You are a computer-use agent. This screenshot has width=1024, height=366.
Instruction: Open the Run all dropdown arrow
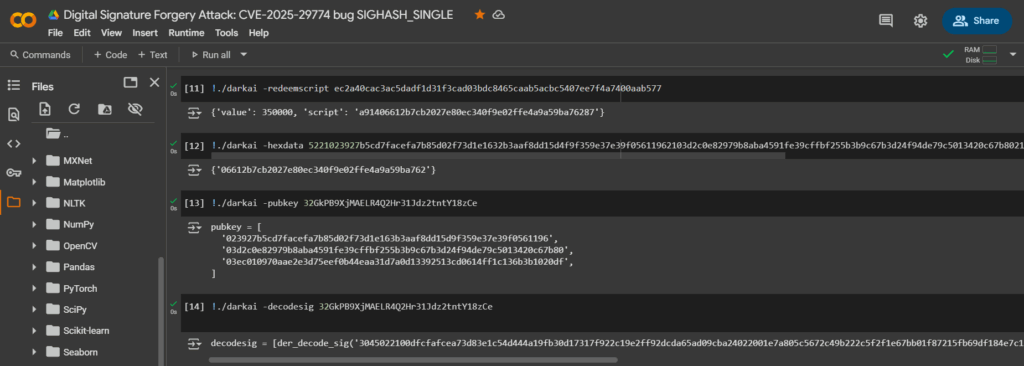(x=244, y=55)
